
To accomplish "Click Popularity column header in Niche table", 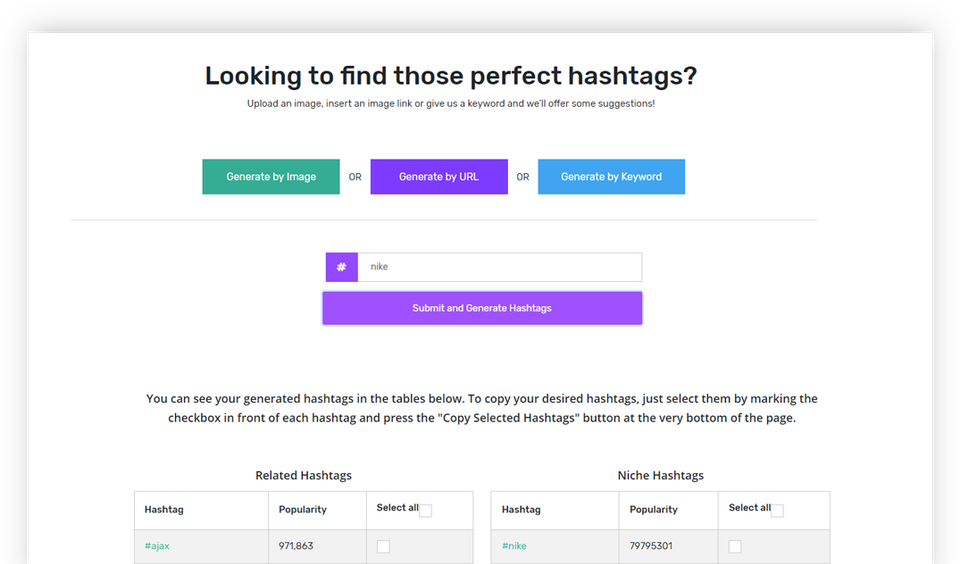I will [x=654, y=510].
